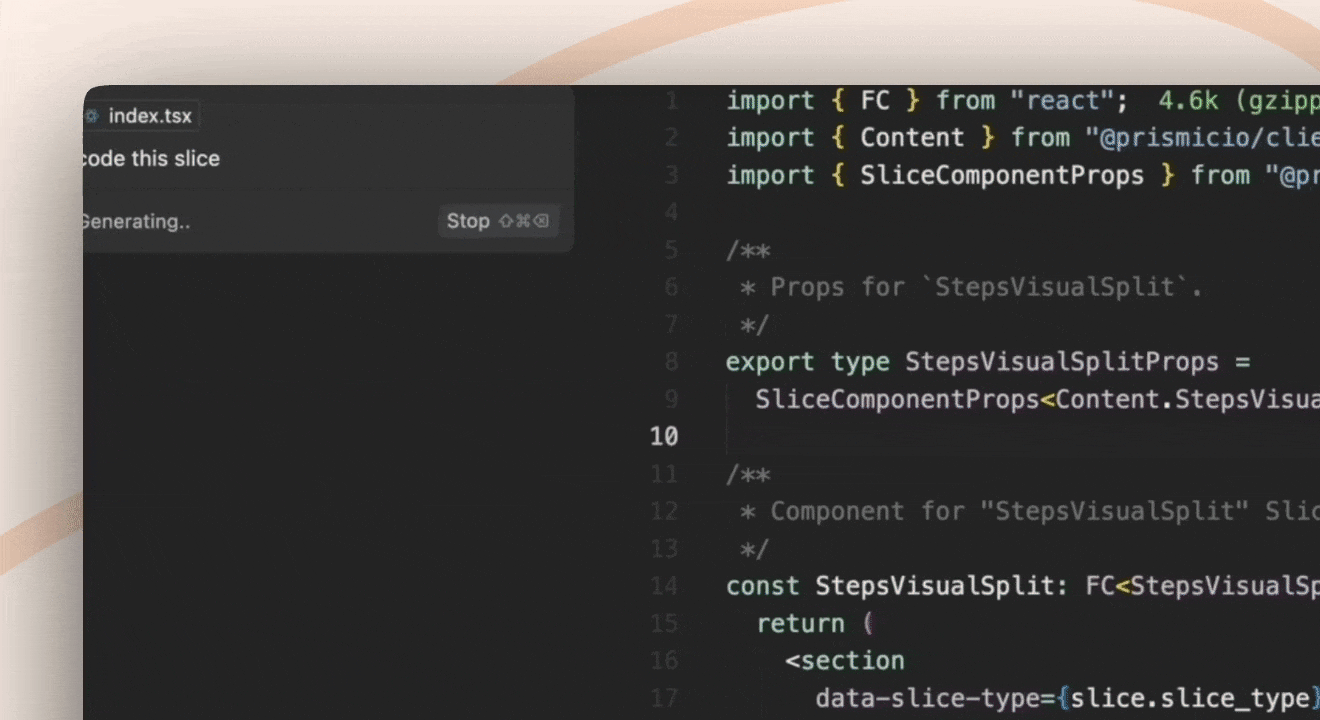Click line number 8 in the gutter

tap(670, 361)
